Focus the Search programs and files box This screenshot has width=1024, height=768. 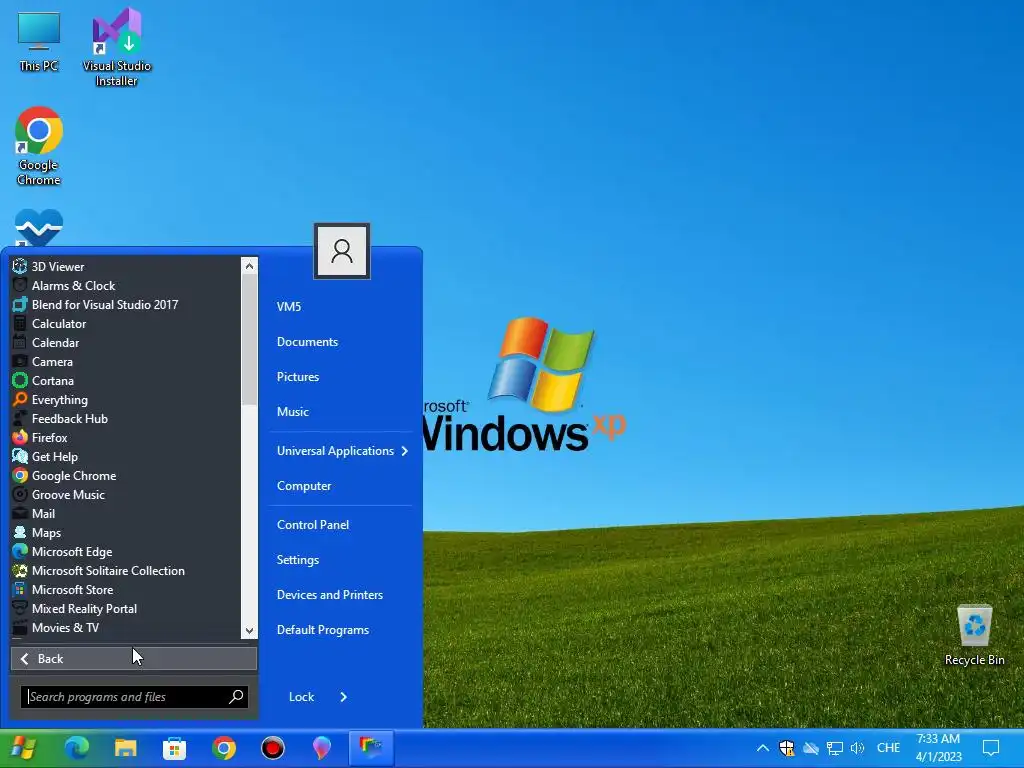point(134,696)
